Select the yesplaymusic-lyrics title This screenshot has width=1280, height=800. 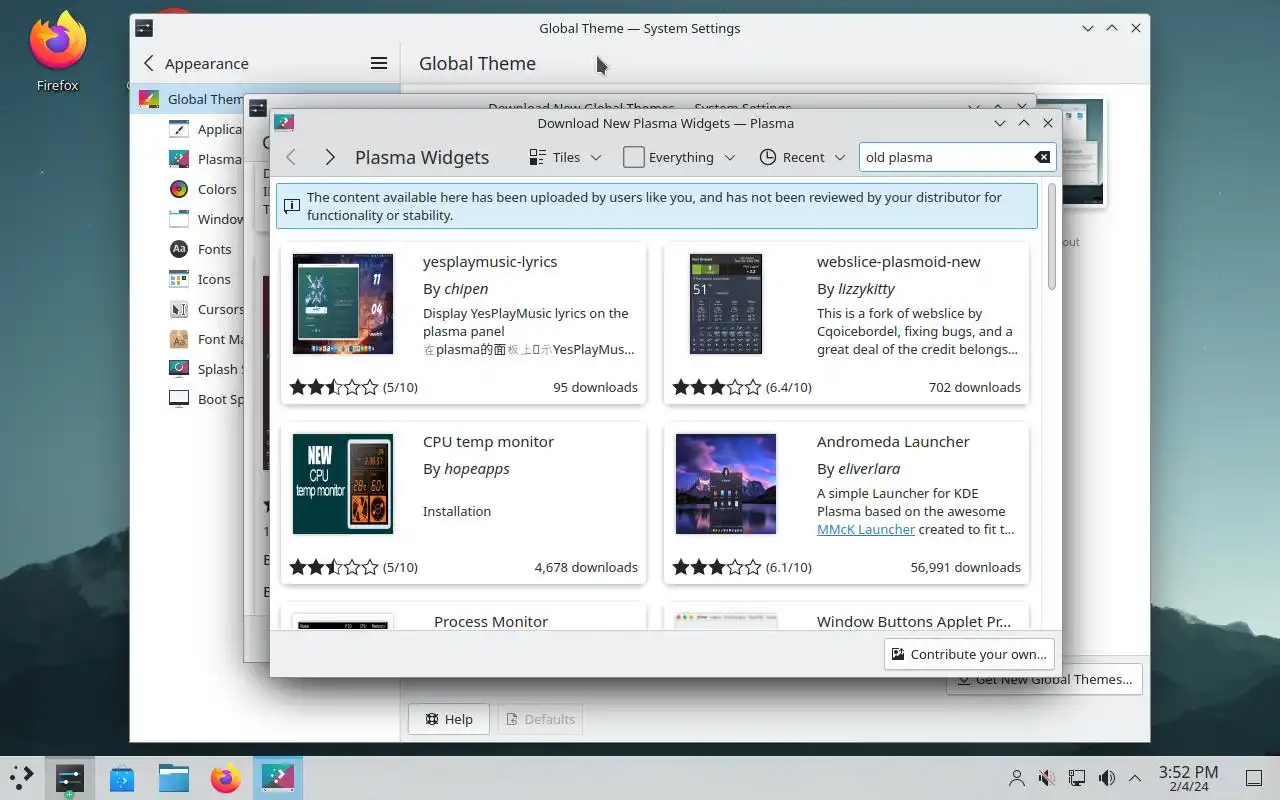(490, 262)
